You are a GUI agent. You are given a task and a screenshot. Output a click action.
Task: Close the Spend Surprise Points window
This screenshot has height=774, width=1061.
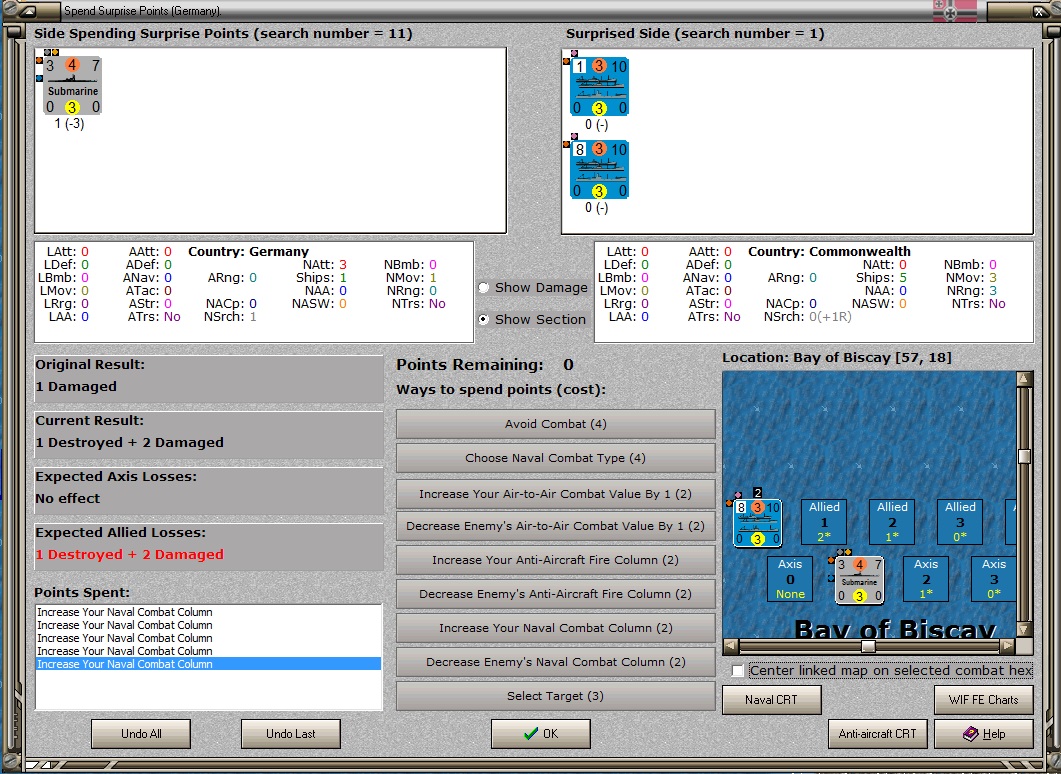[1039, 11]
